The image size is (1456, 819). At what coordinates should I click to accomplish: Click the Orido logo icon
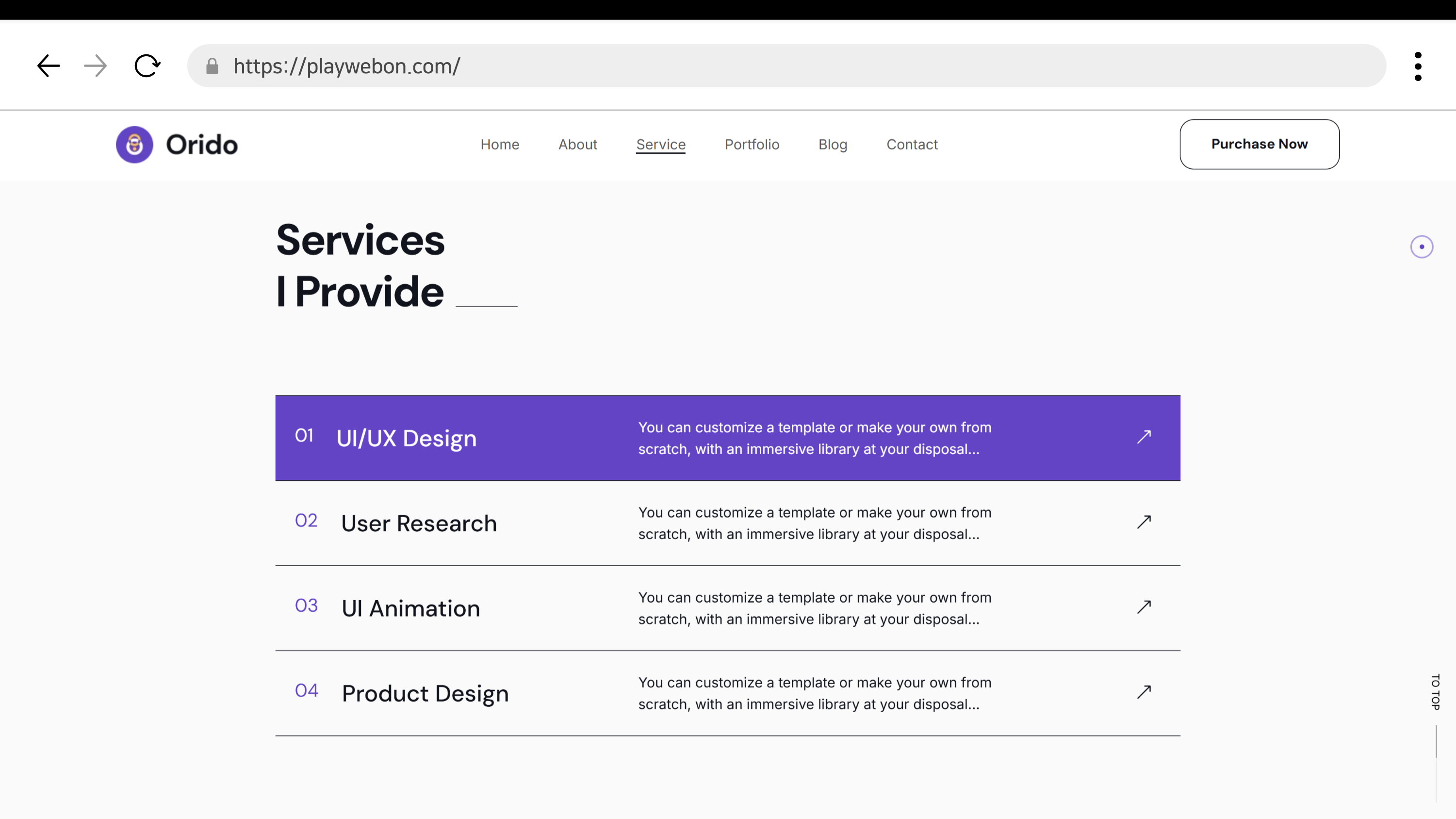(134, 145)
